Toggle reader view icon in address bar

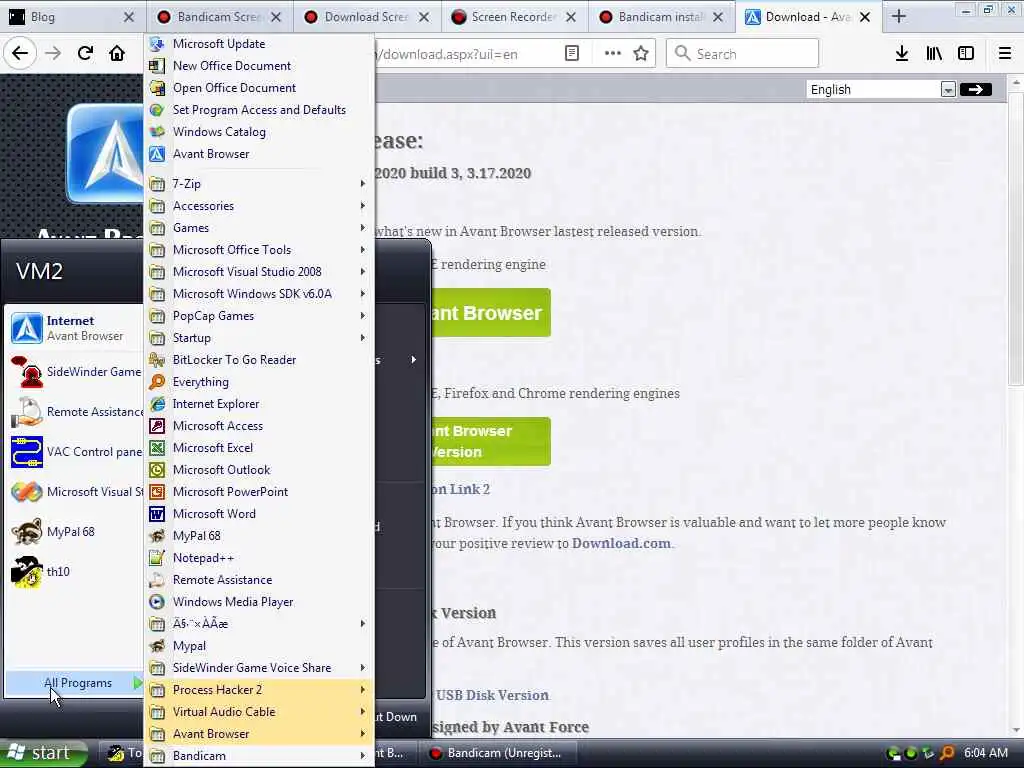[571, 54]
